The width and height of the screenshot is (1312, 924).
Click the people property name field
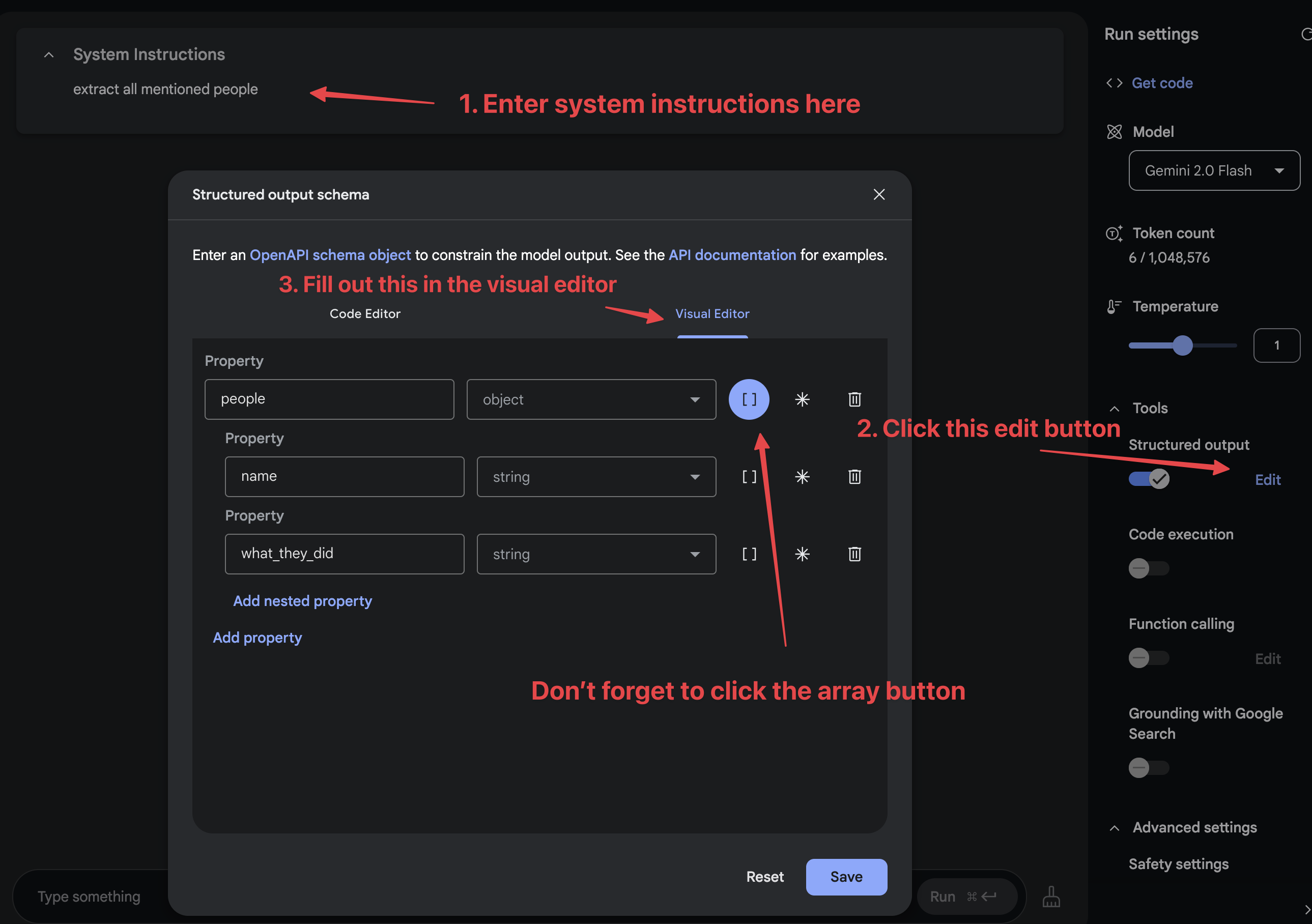click(x=329, y=399)
